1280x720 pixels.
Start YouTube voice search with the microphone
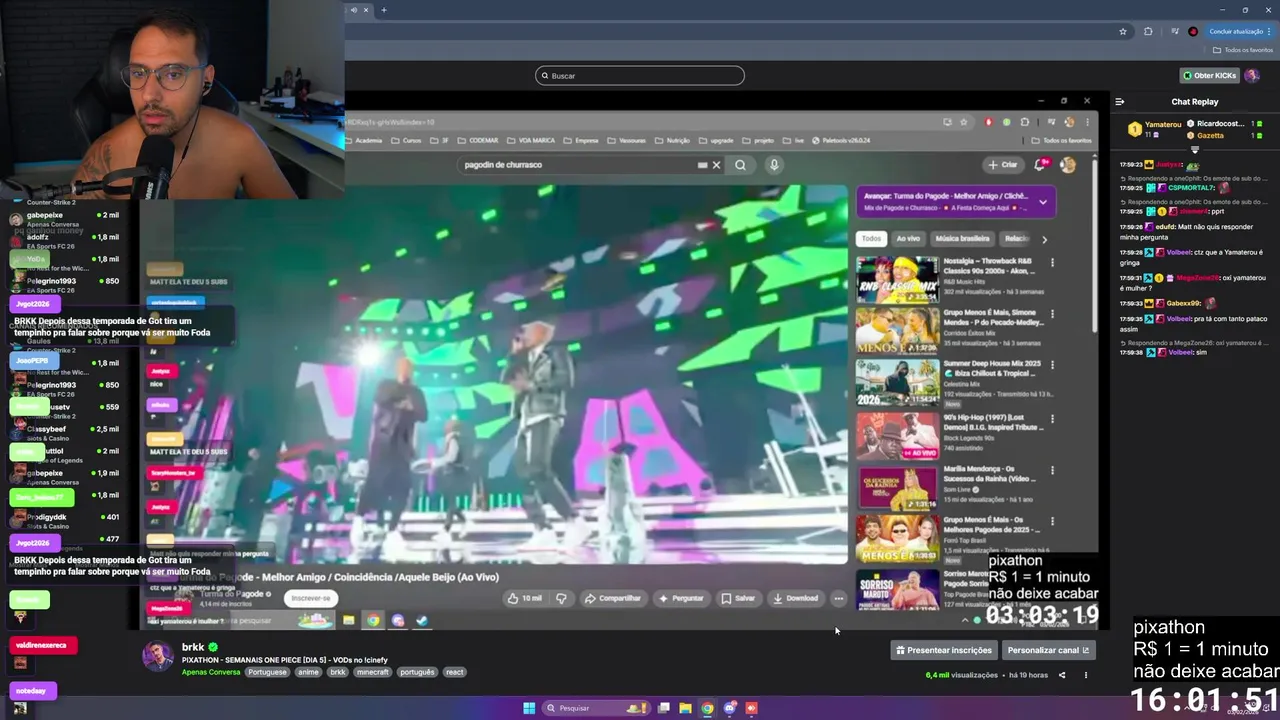(774, 165)
